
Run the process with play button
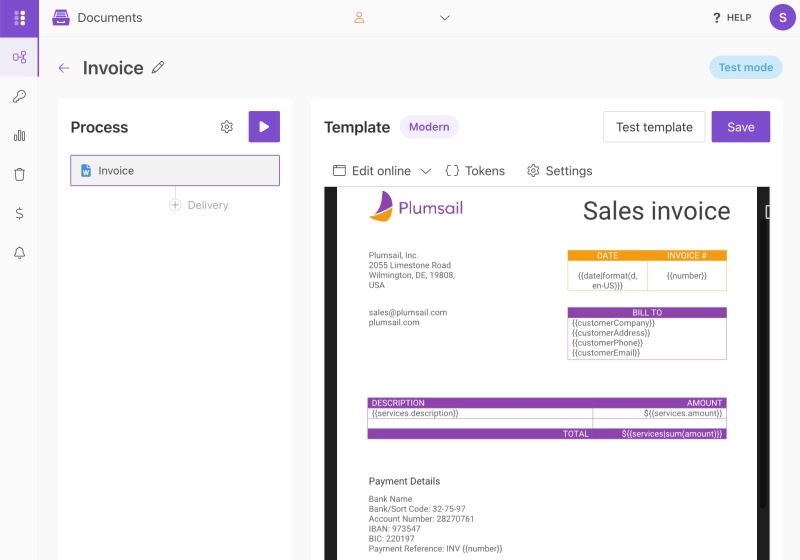[264, 126]
